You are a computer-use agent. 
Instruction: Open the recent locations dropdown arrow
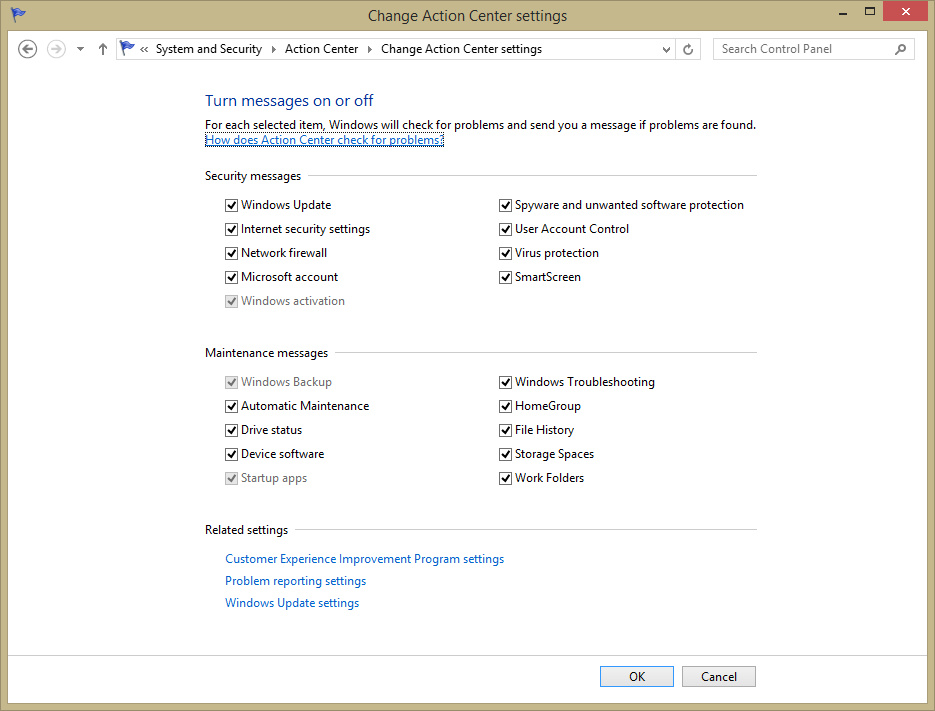click(x=81, y=49)
